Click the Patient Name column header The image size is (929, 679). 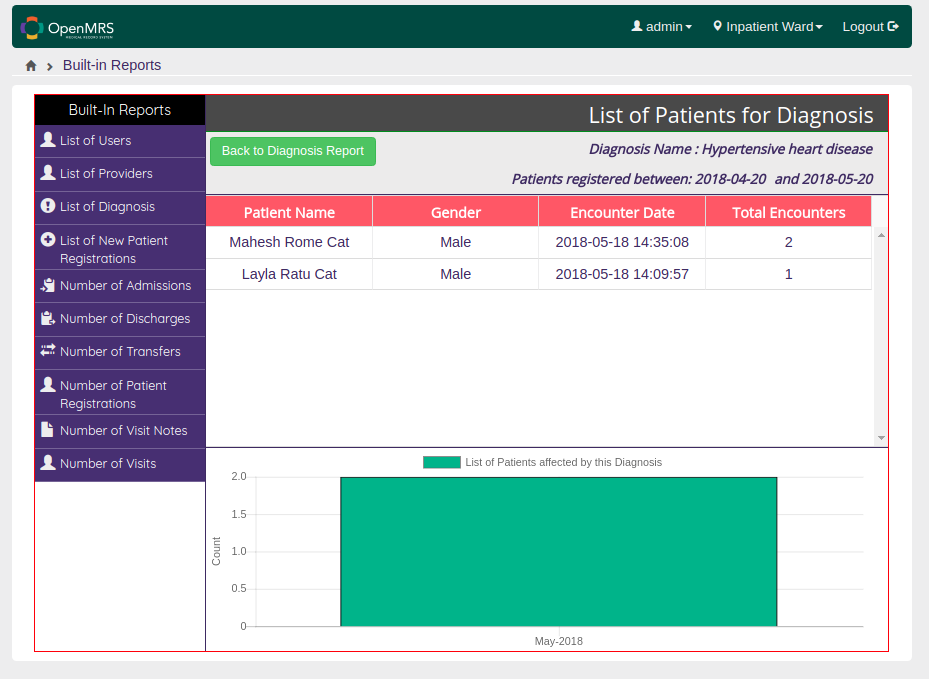click(289, 212)
